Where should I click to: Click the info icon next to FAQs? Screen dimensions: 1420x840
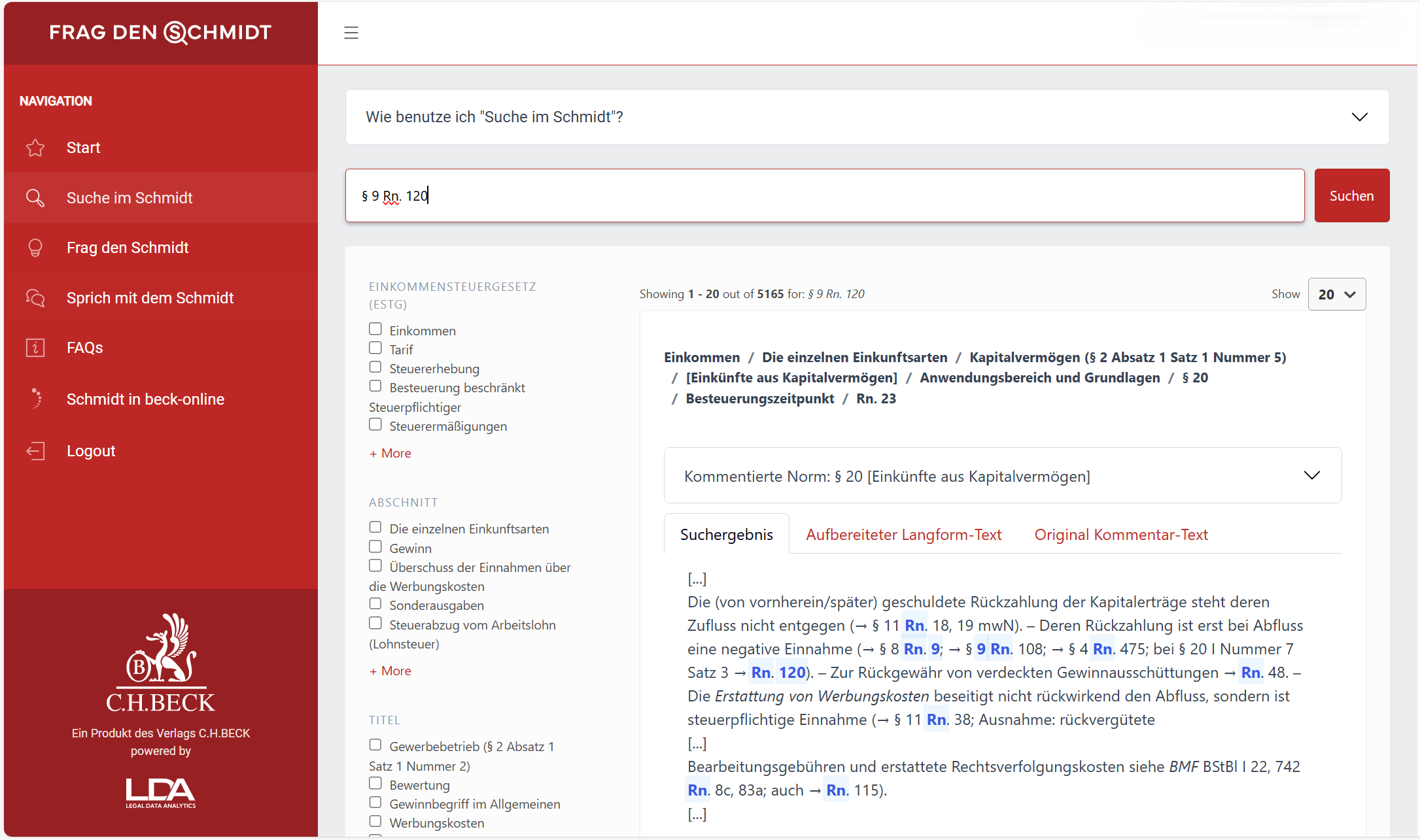tap(35, 348)
